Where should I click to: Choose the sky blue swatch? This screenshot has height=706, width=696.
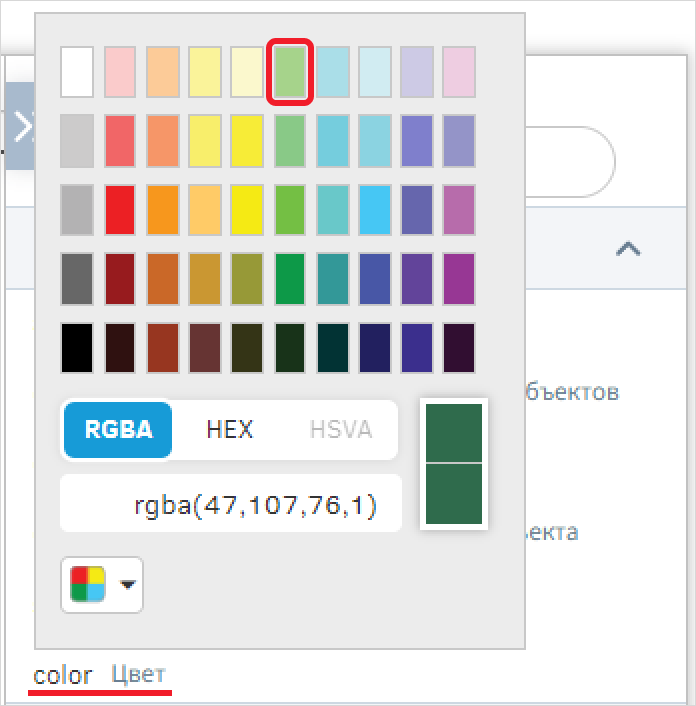pos(375,209)
